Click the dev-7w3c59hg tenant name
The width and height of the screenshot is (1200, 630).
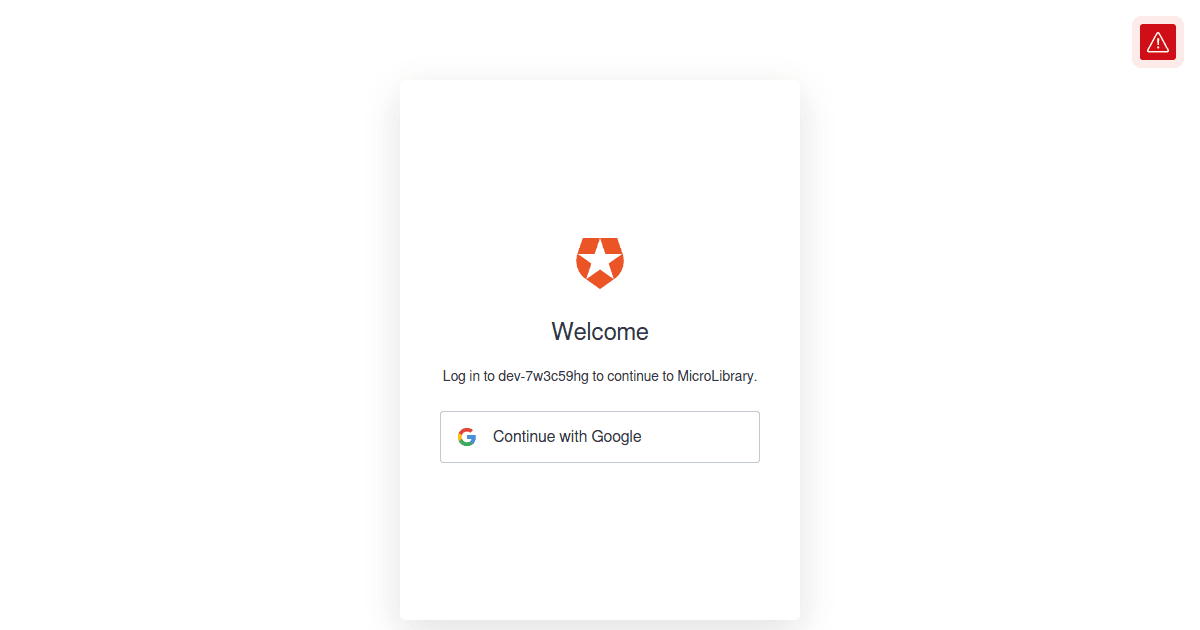click(x=543, y=377)
